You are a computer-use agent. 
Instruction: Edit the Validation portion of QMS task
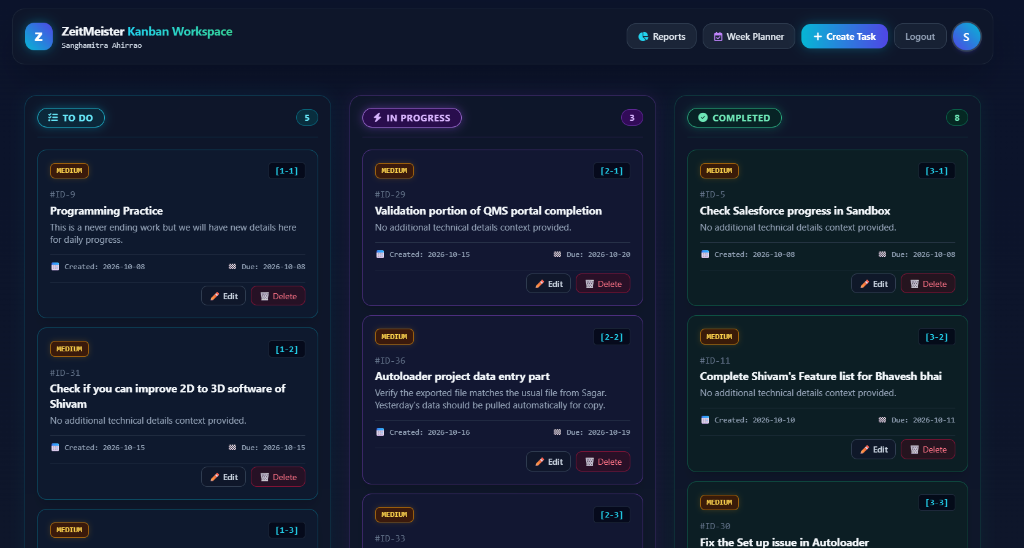pos(549,283)
